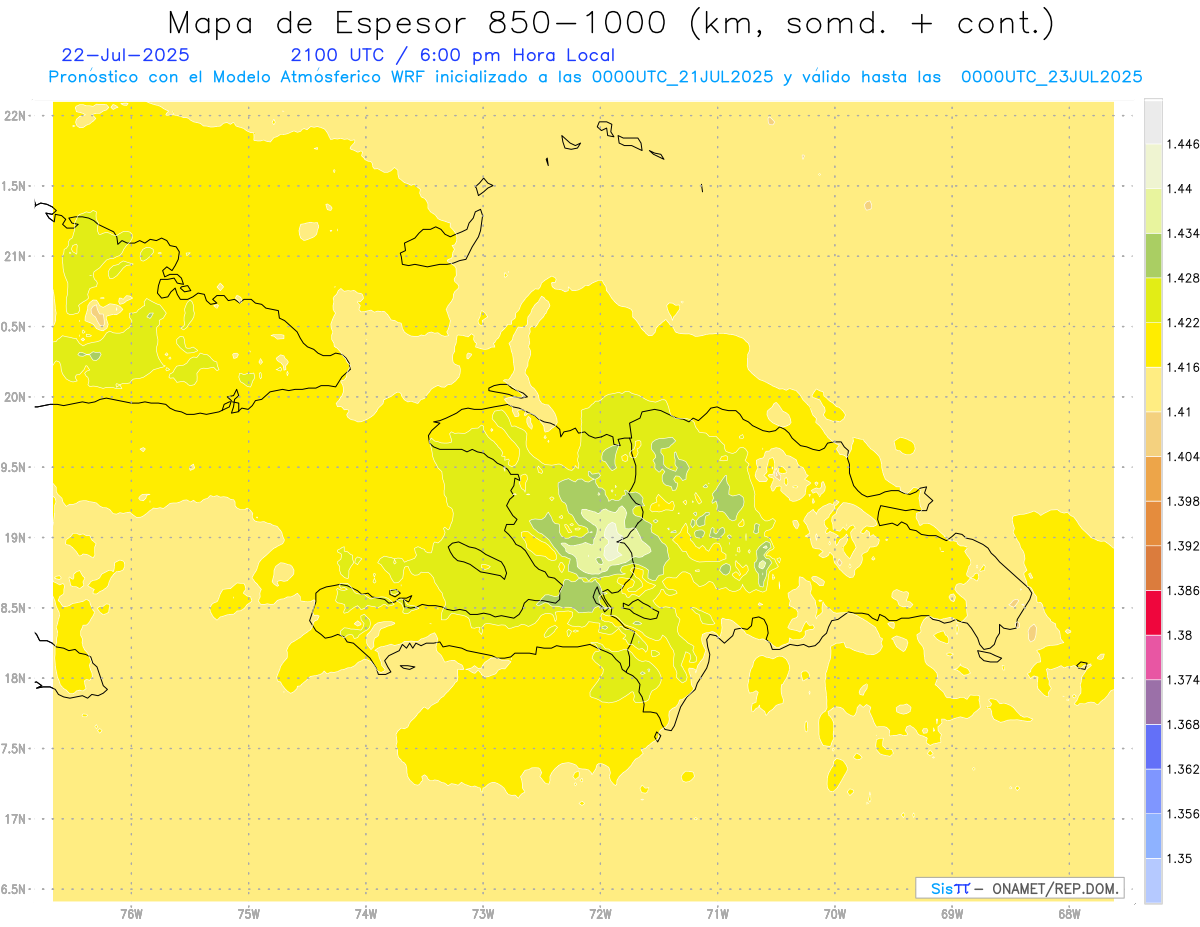Screen dimensions: 1200x927
Task: Click the 22N latitude label
Action: pyautogui.click(x=15, y=116)
